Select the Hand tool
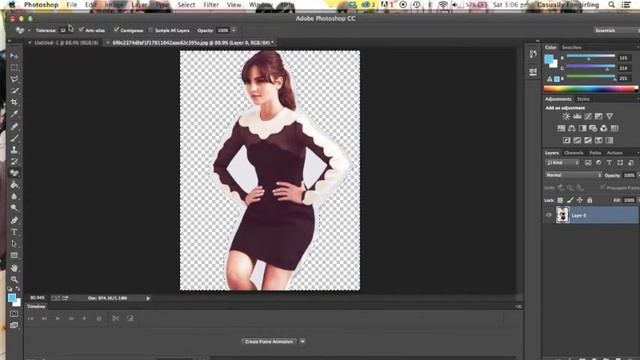Viewport: 640px width, 360px height. coord(14,268)
